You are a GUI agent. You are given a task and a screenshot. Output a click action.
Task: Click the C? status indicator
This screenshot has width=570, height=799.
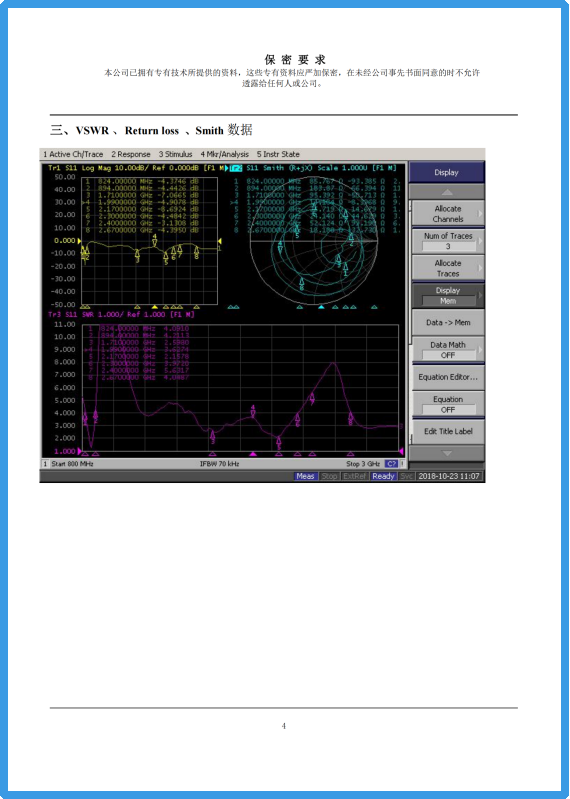(x=391, y=464)
